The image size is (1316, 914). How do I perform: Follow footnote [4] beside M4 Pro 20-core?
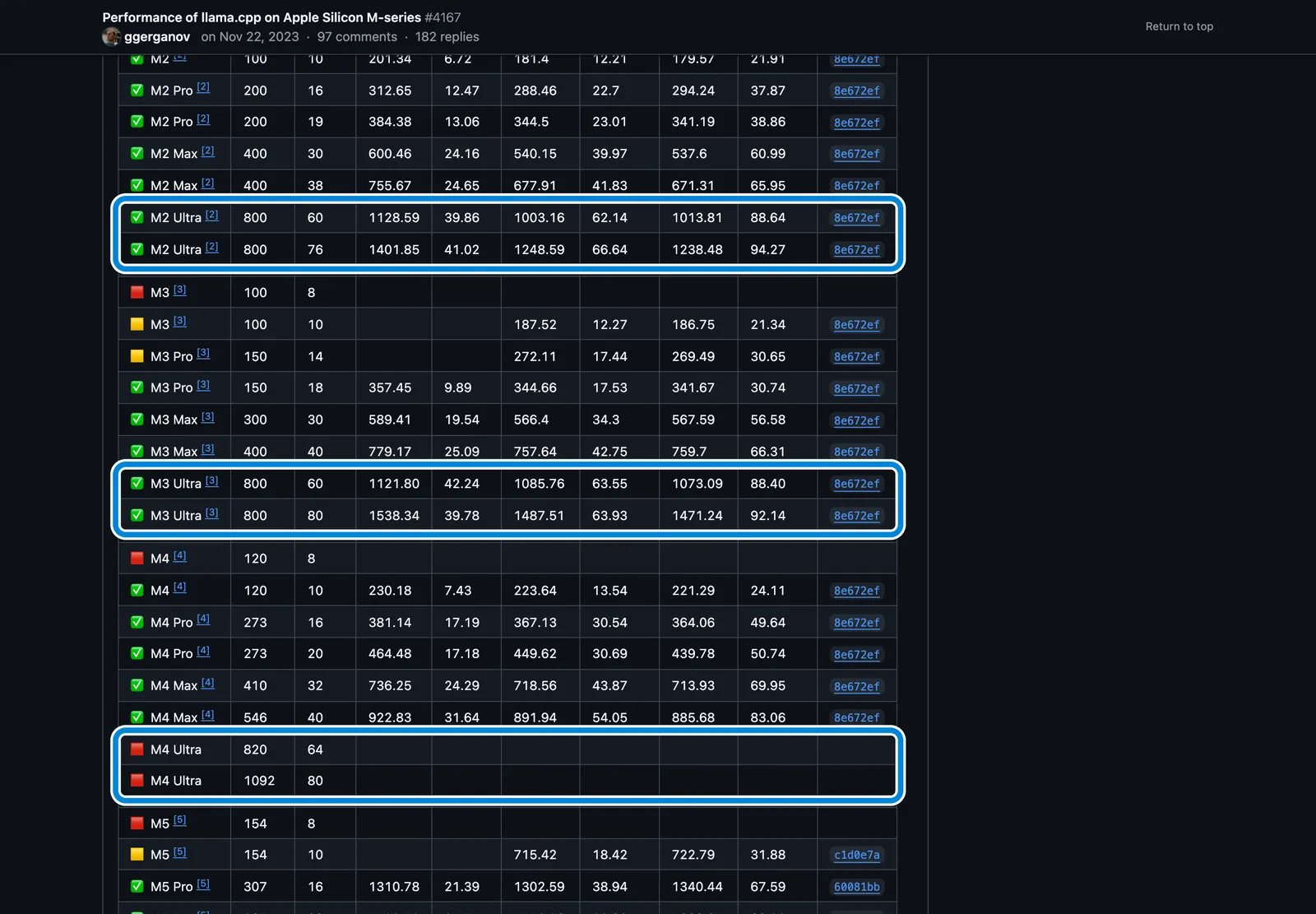[203, 651]
